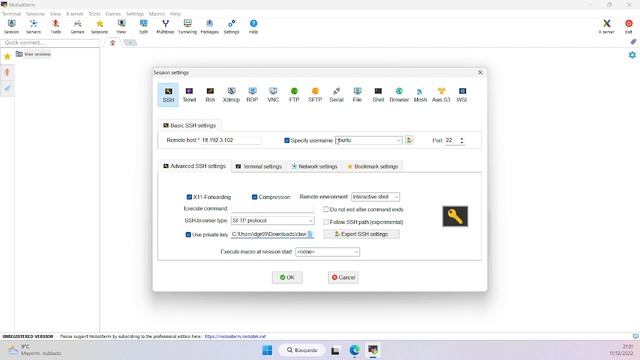Click the browse file icon in private key field
This screenshot has width=640, height=360.
310,234
